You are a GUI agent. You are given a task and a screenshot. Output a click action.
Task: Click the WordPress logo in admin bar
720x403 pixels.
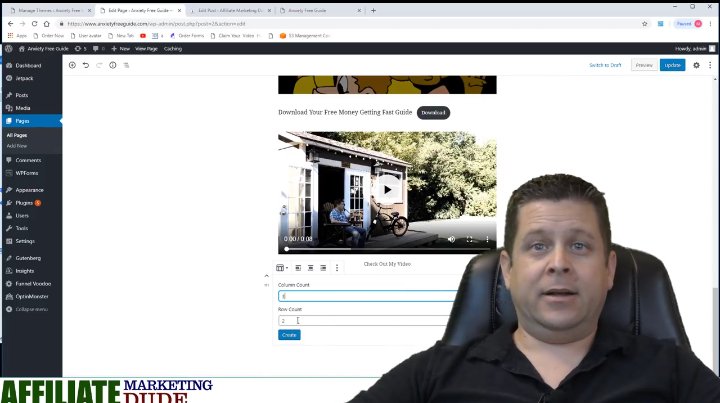click(9, 49)
